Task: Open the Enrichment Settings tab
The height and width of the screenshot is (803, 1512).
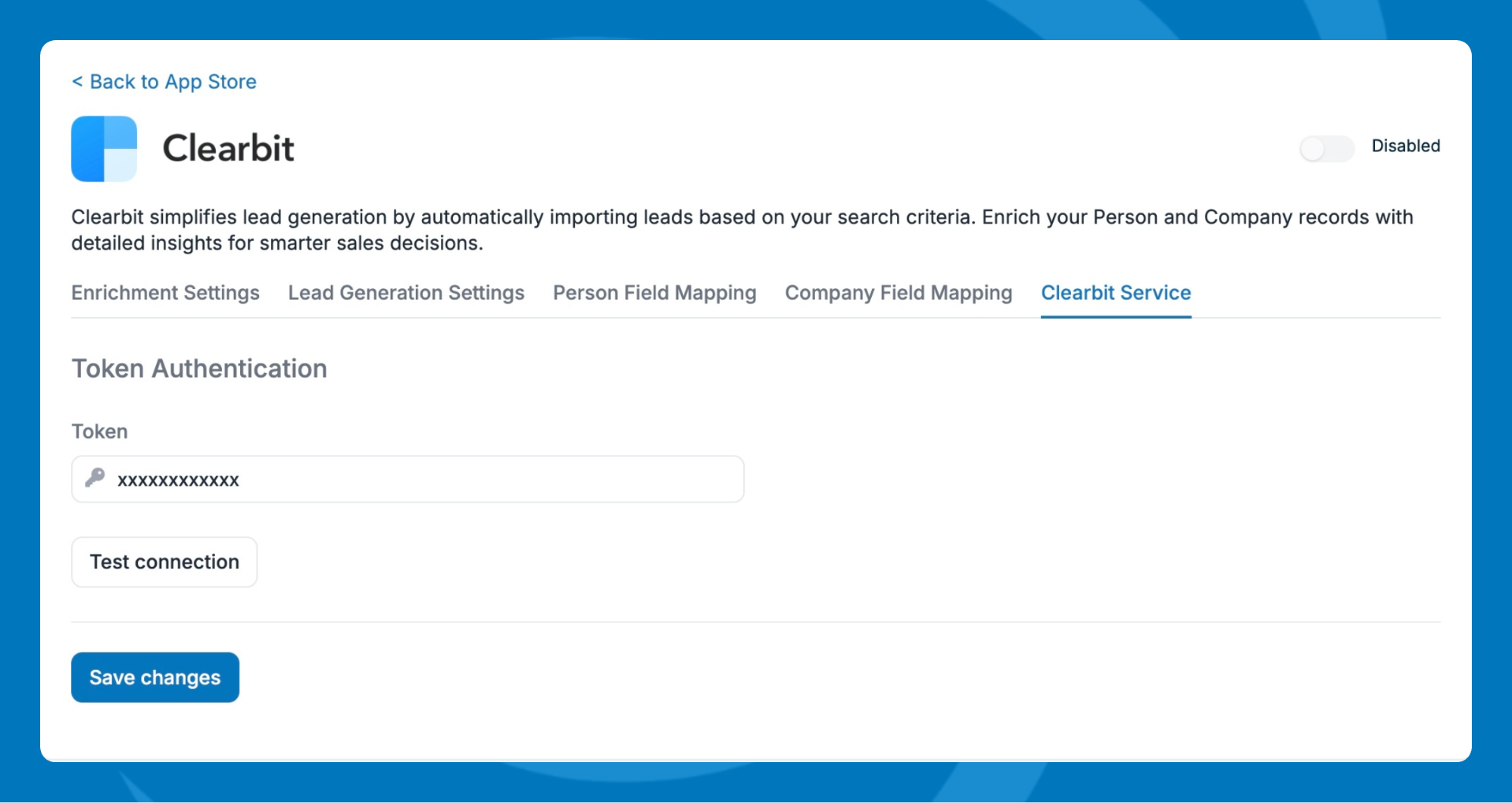Action: click(x=165, y=293)
